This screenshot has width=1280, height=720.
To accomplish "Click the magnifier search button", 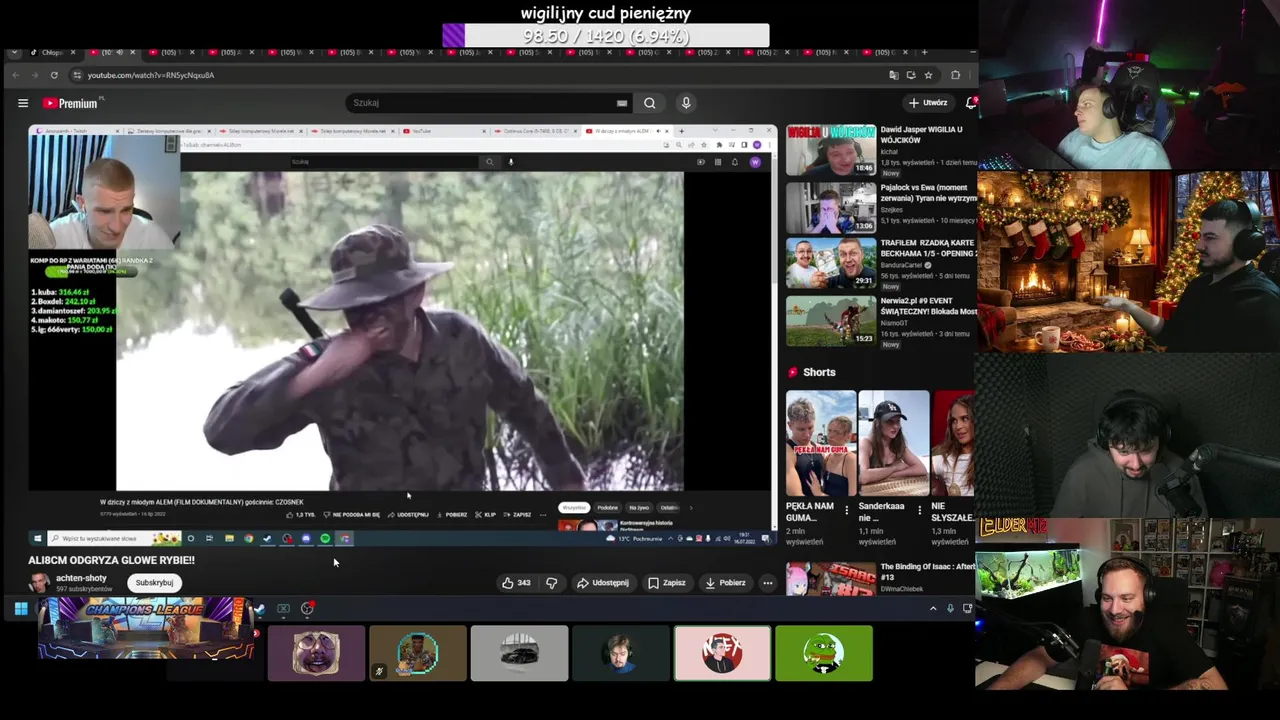I will (x=650, y=103).
